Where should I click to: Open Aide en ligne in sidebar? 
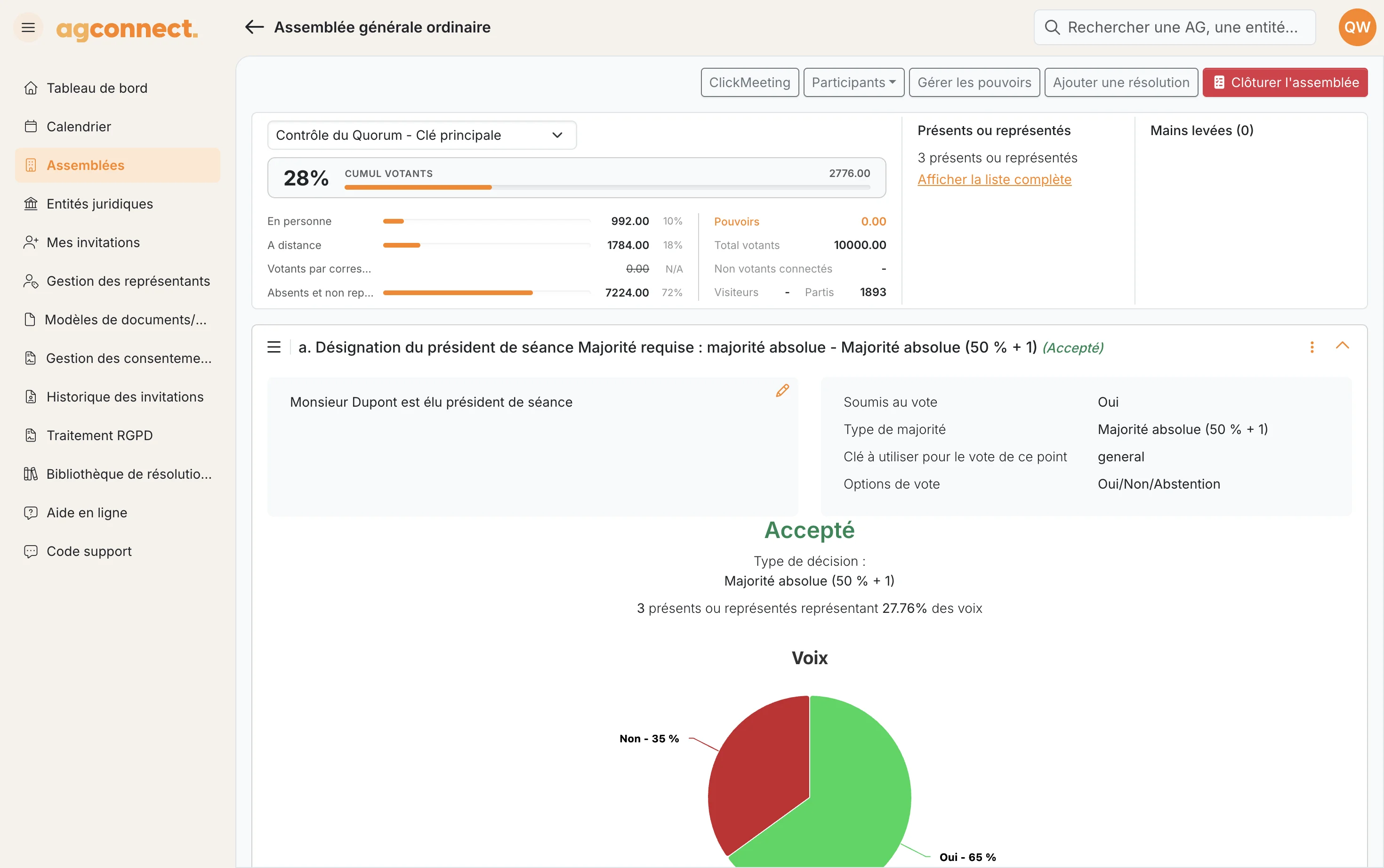pos(118,513)
